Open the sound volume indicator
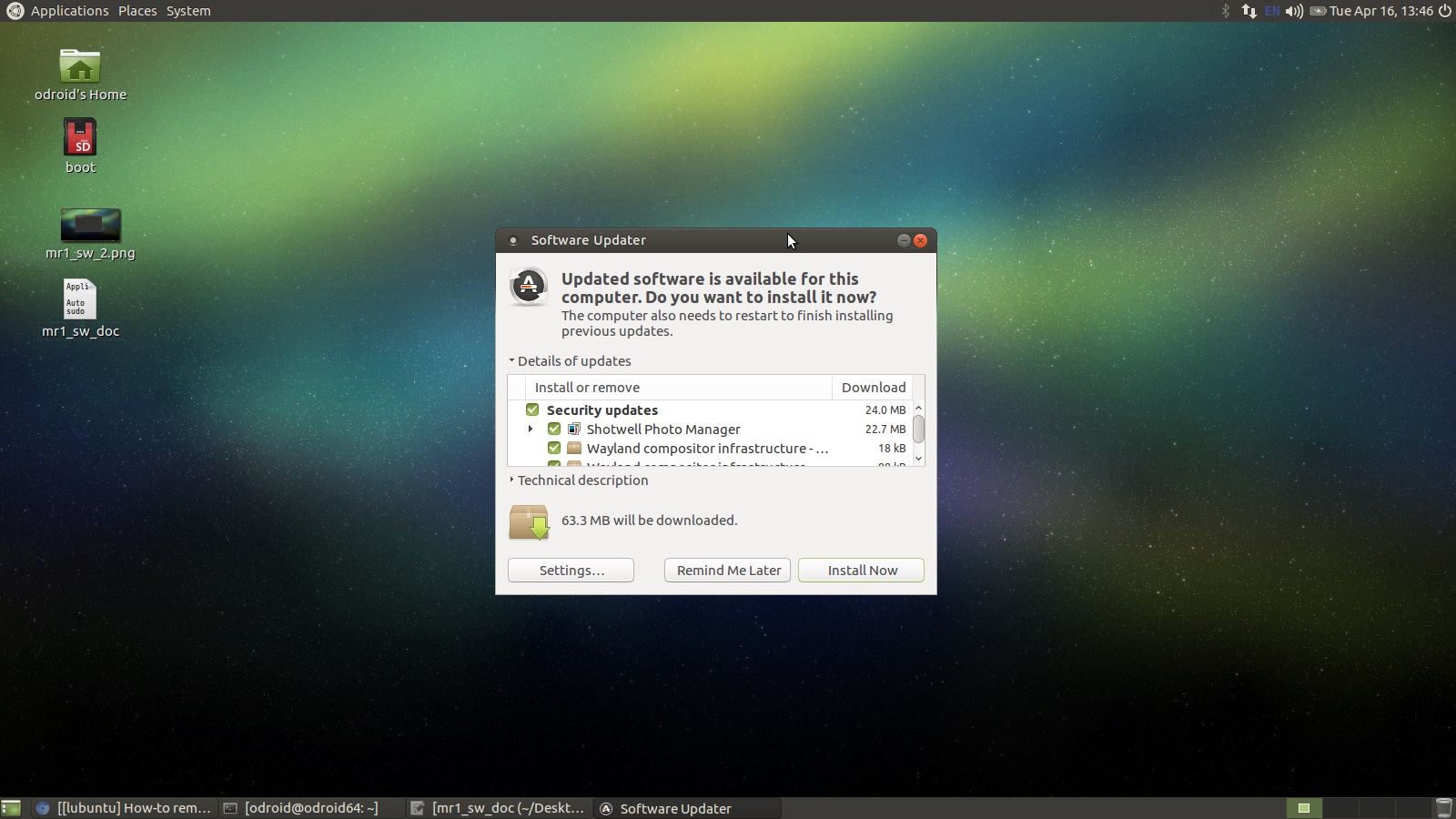The height and width of the screenshot is (819, 1456). coord(1293,11)
